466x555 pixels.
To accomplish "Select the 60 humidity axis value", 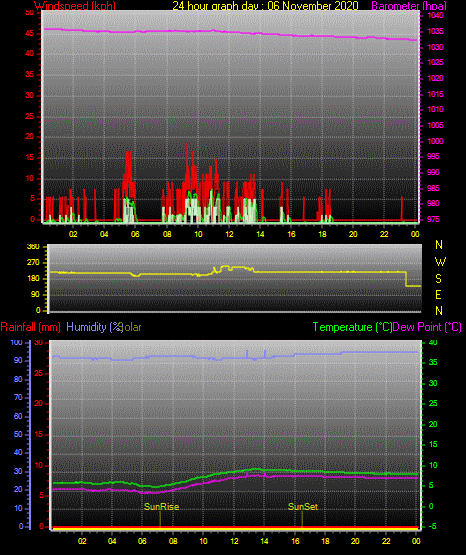I will click(x=18, y=417).
